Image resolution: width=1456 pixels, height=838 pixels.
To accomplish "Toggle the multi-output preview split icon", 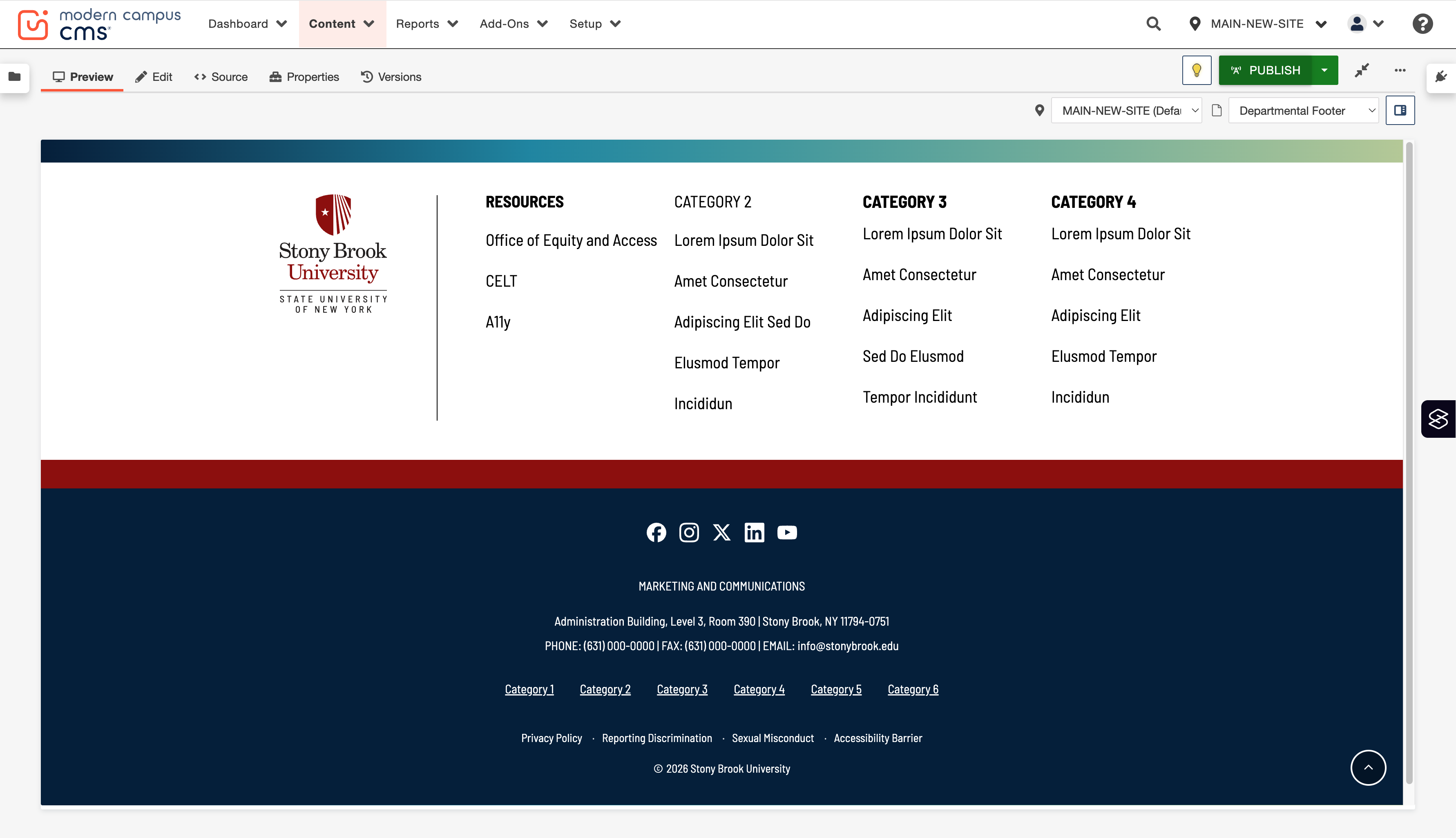I will point(1400,110).
